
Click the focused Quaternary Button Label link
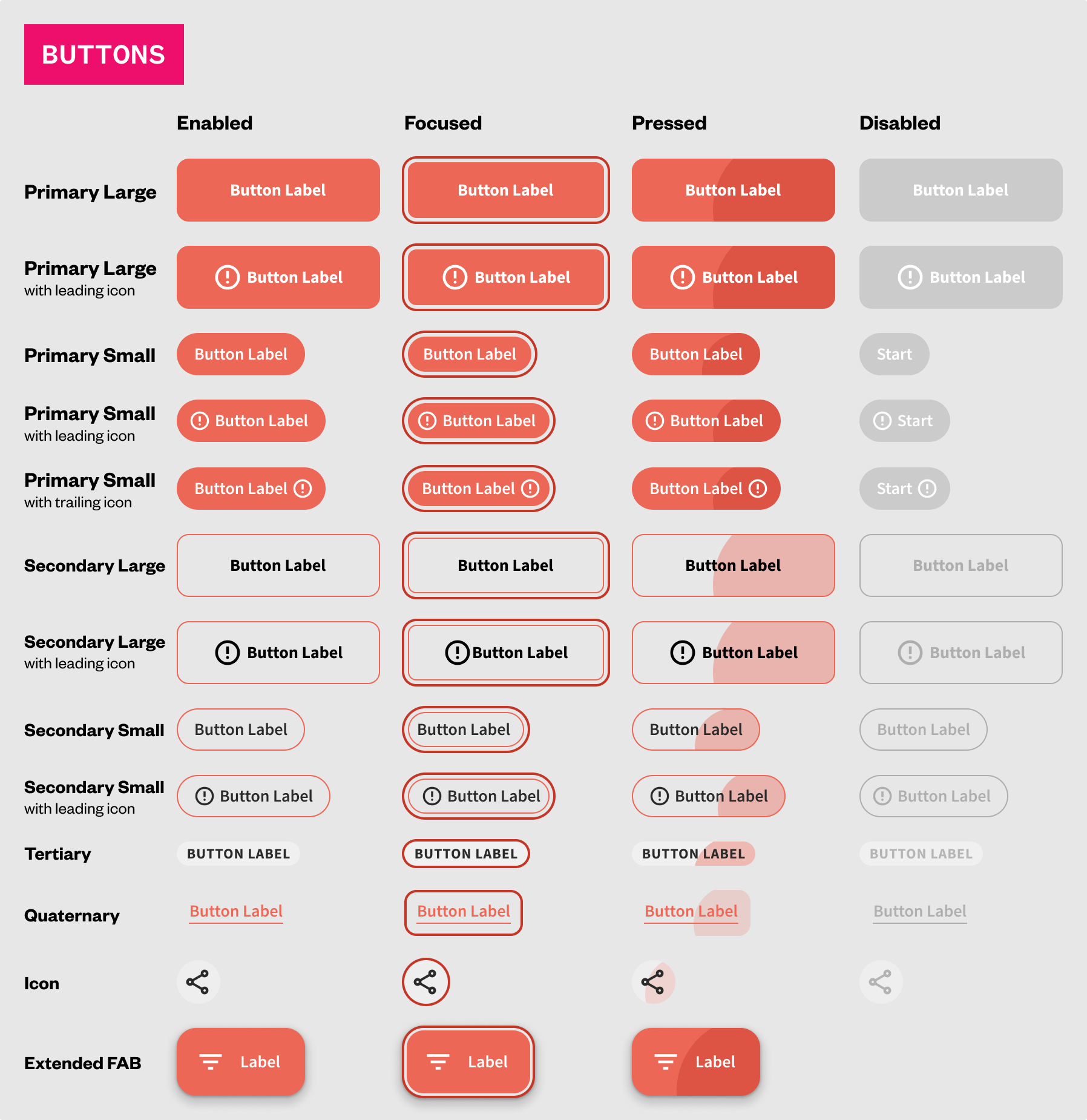[x=464, y=912]
